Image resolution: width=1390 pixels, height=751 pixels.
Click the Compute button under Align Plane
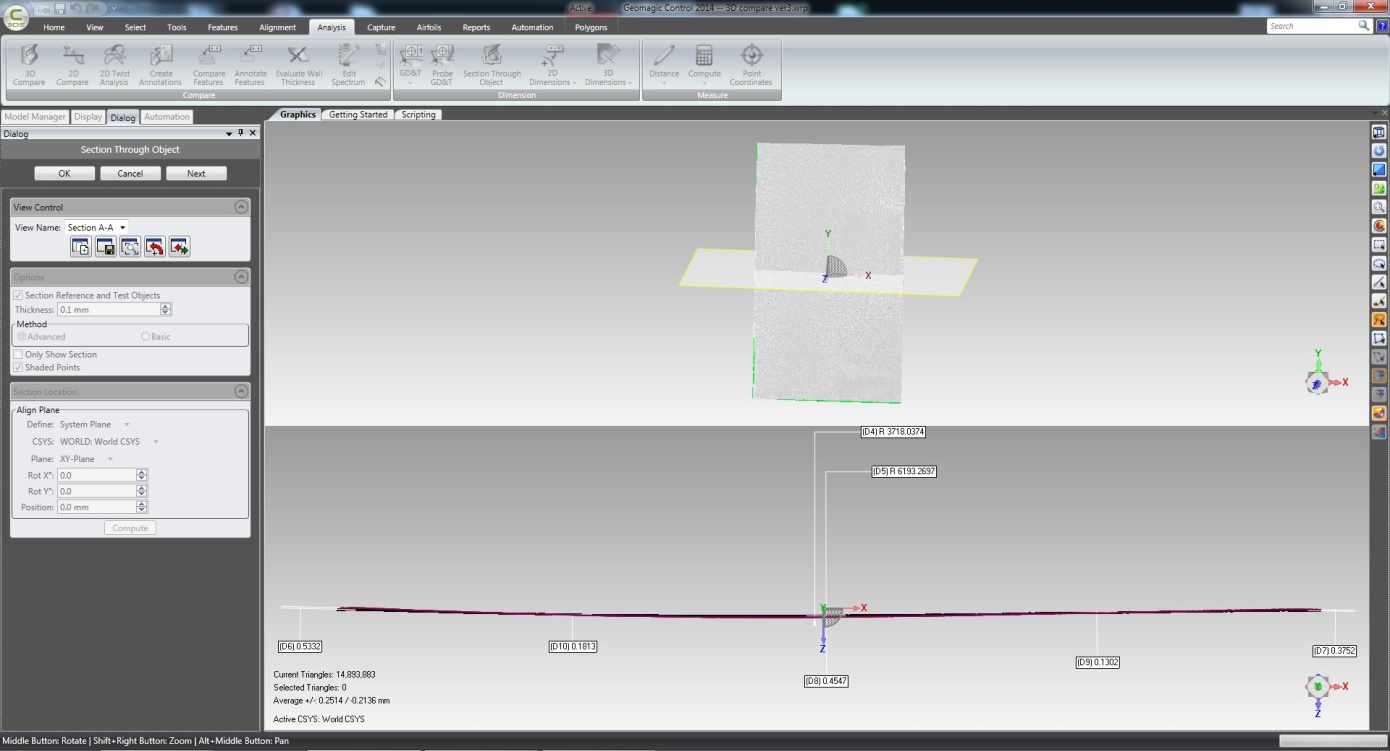(x=130, y=528)
